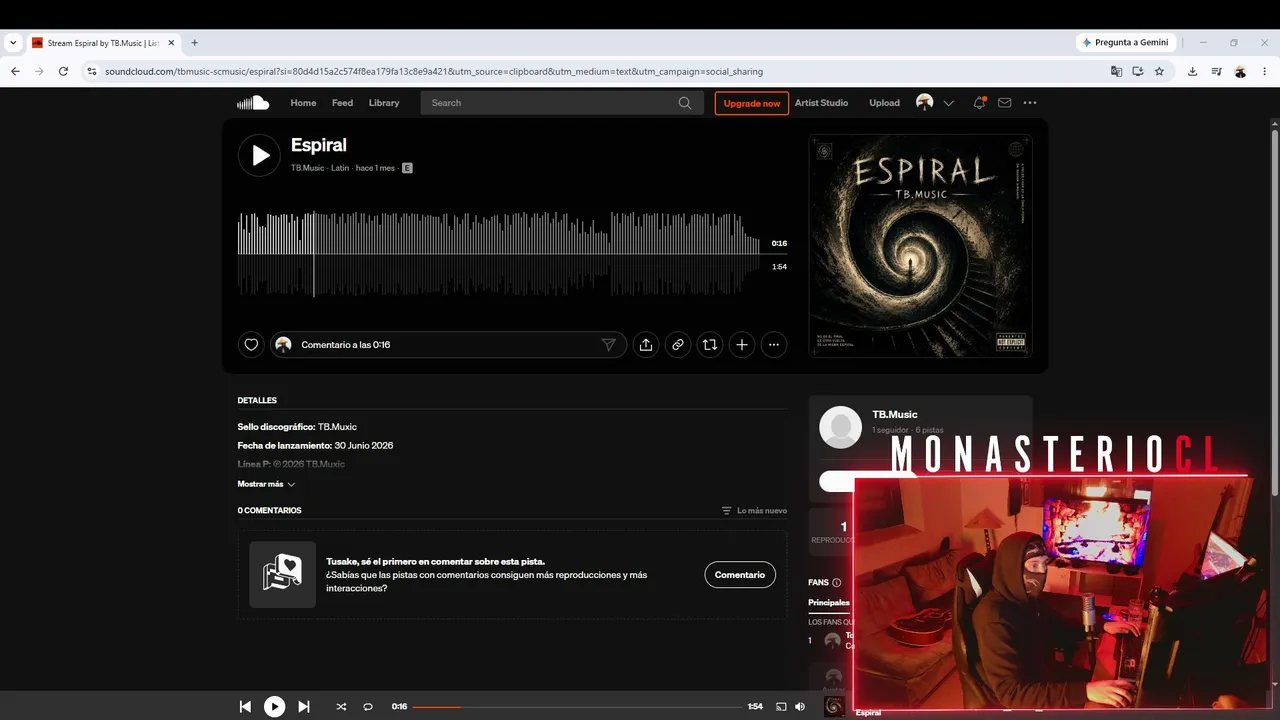Click the Pregunta a Gemini button
Screen dimensions: 1280x720
point(1125,43)
